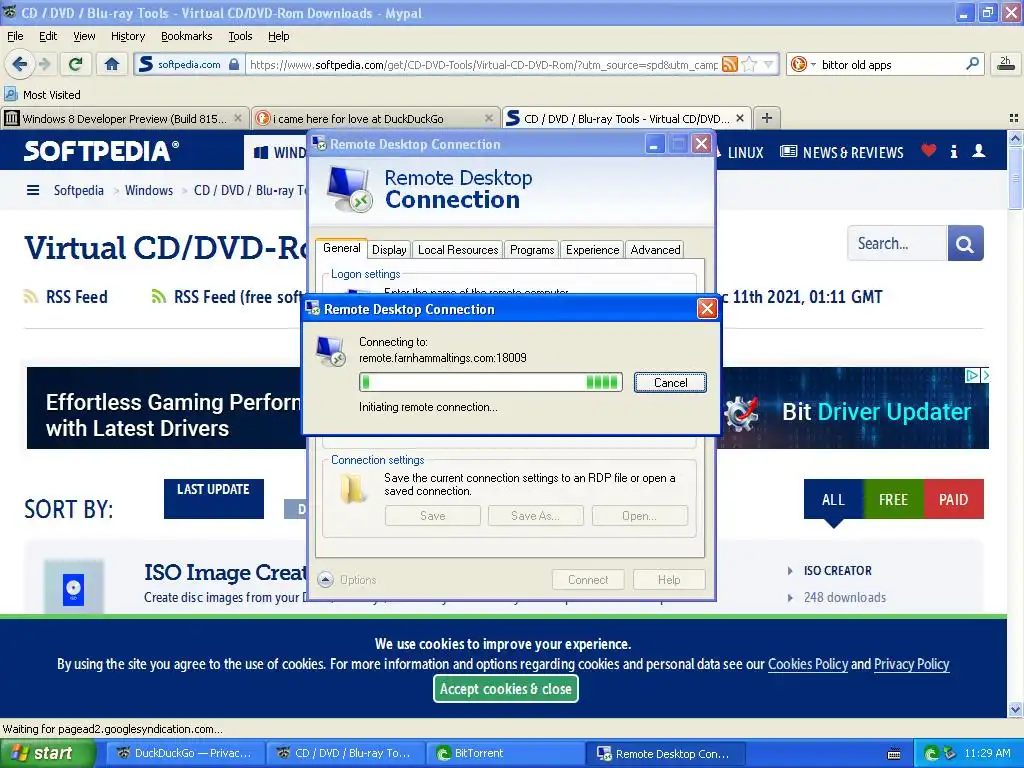Click the magnifier in the browser search box

pyautogui.click(x=972, y=64)
